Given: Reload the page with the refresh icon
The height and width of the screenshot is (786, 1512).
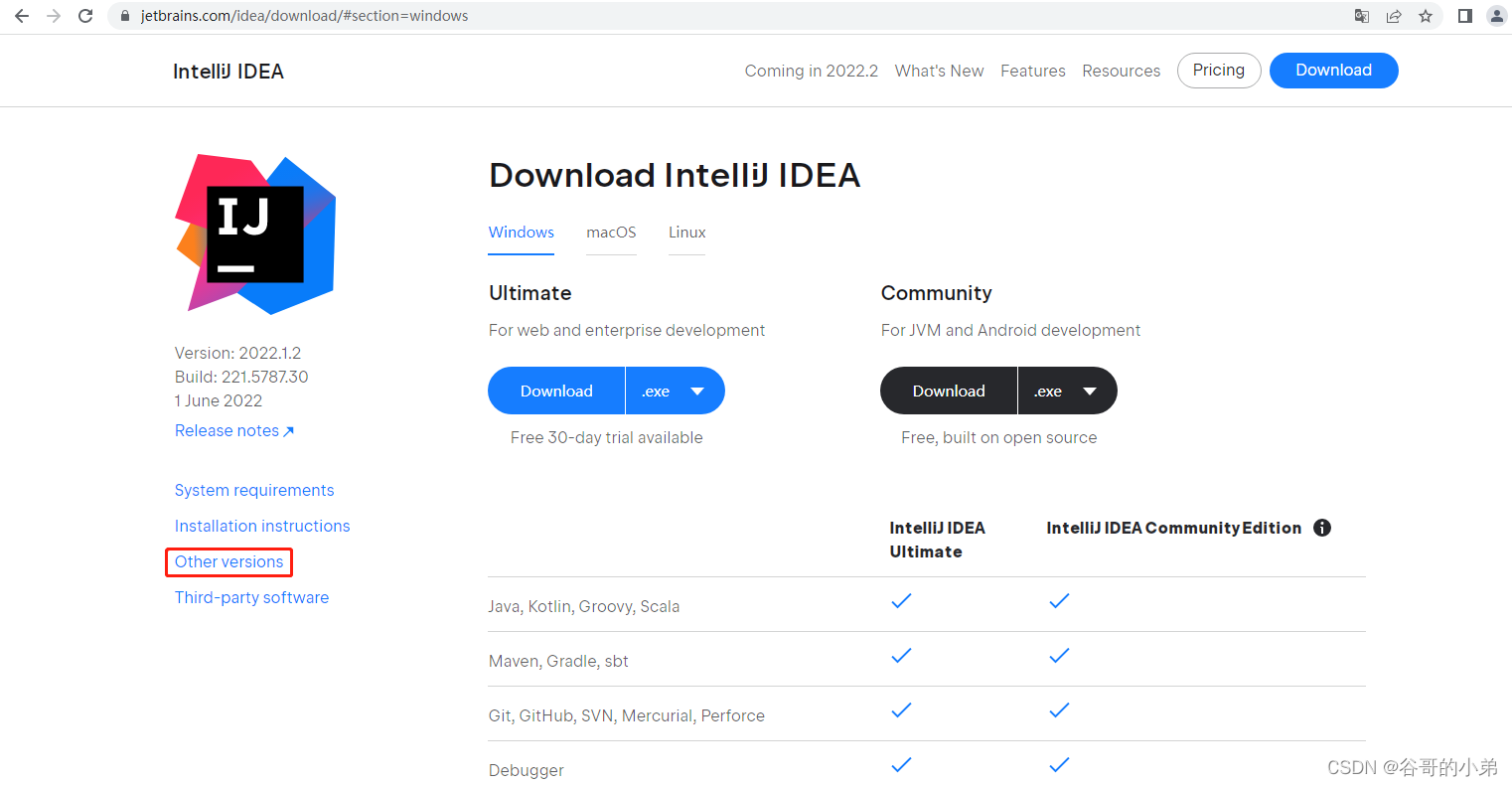Looking at the screenshot, I should [x=85, y=16].
